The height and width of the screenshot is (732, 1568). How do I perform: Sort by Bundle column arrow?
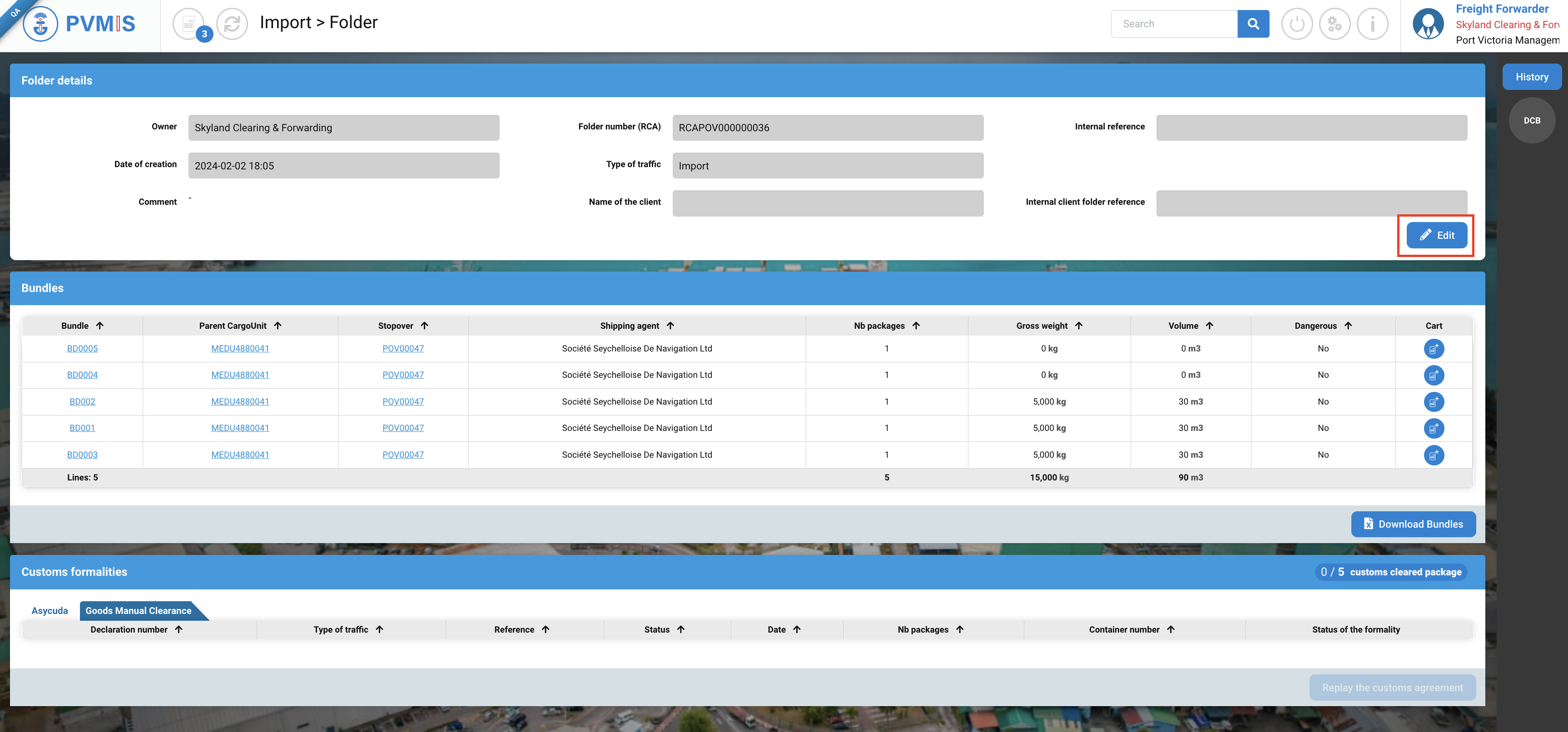point(100,326)
